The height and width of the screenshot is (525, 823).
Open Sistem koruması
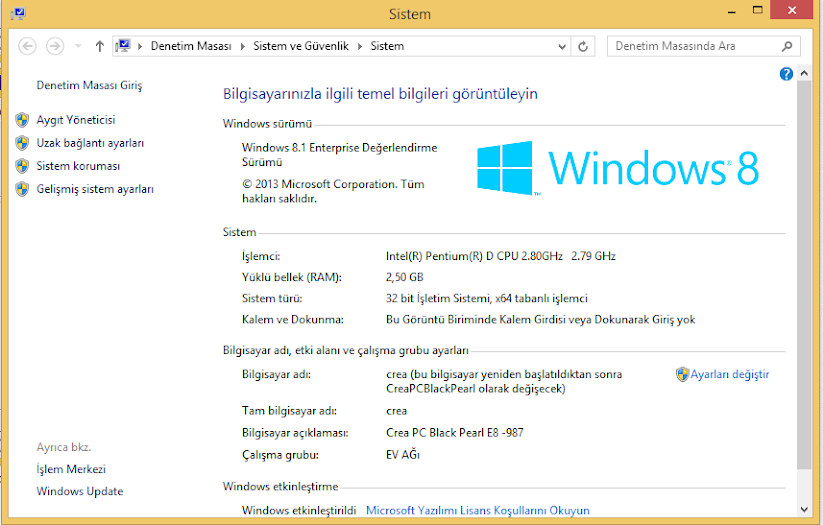pyautogui.click(x=78, y=166)
